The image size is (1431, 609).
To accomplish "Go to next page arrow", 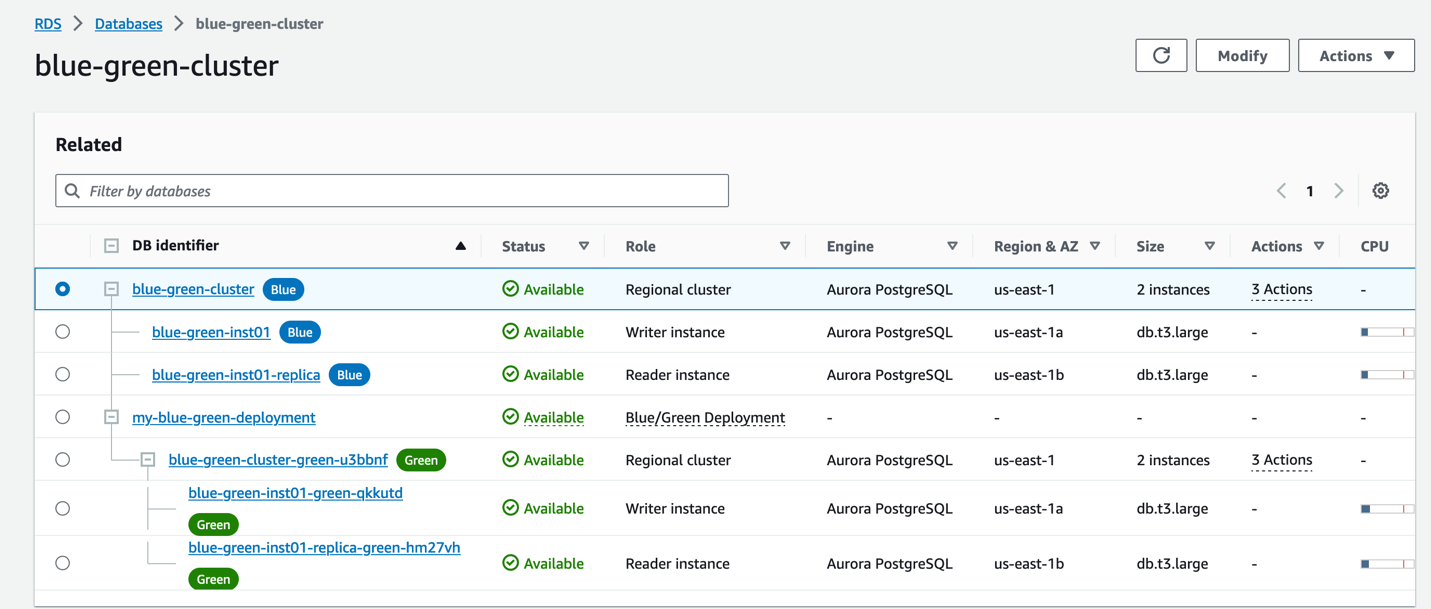I will pyautogui.click(x=1339, y=191).
